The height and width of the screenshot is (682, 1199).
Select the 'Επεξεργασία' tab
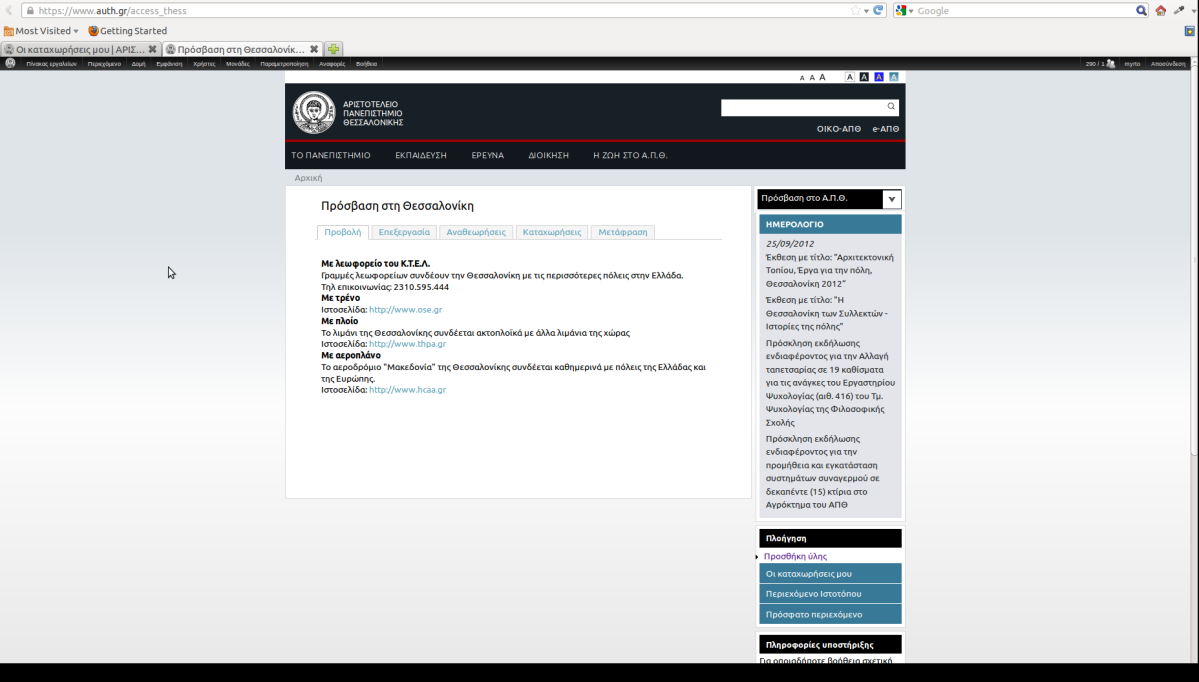tap(404, 232)
